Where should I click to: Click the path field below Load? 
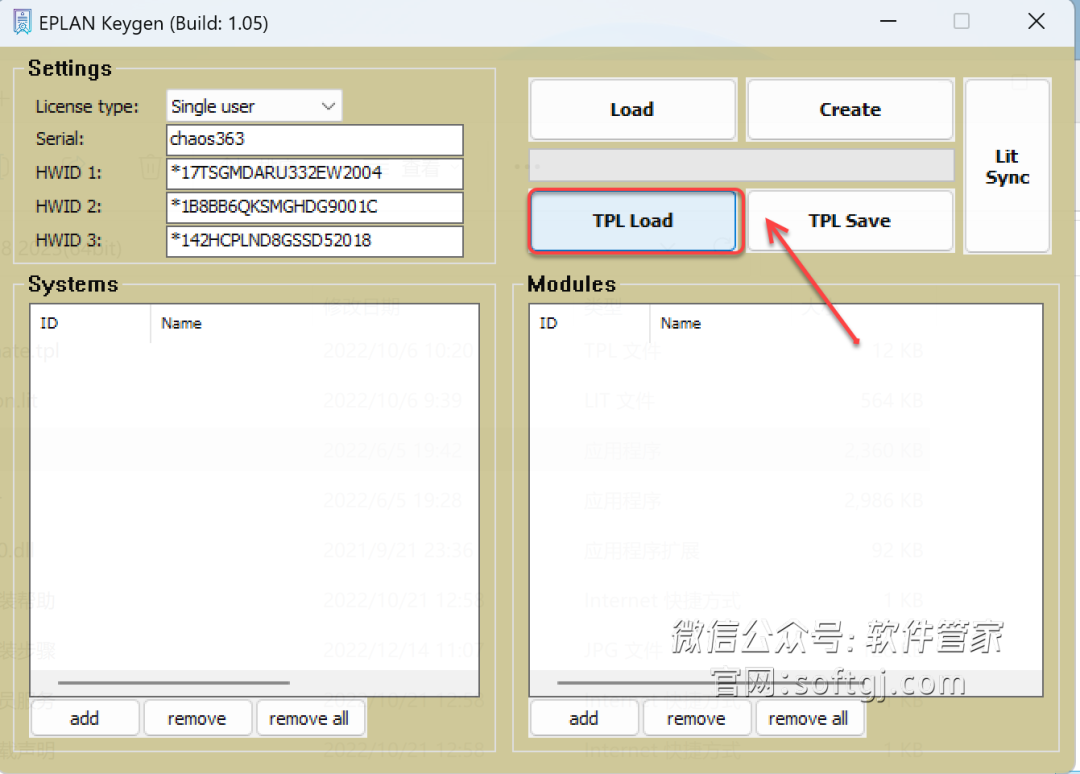tap(741, 165)
